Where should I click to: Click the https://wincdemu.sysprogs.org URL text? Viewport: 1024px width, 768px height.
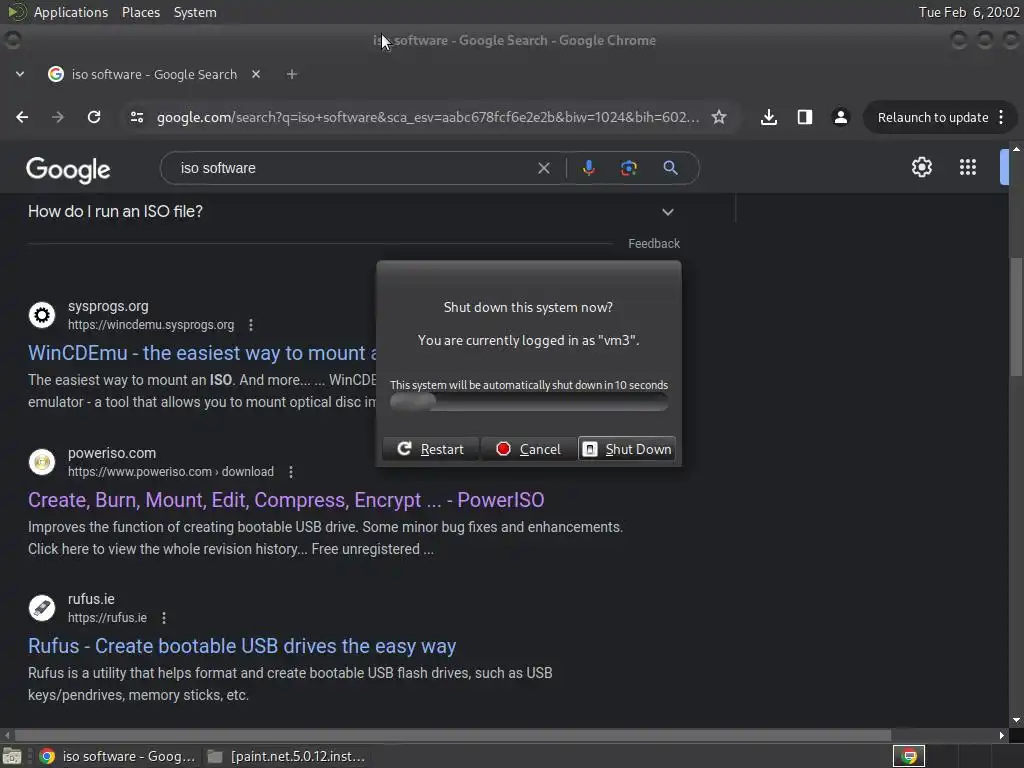point(151,325)
